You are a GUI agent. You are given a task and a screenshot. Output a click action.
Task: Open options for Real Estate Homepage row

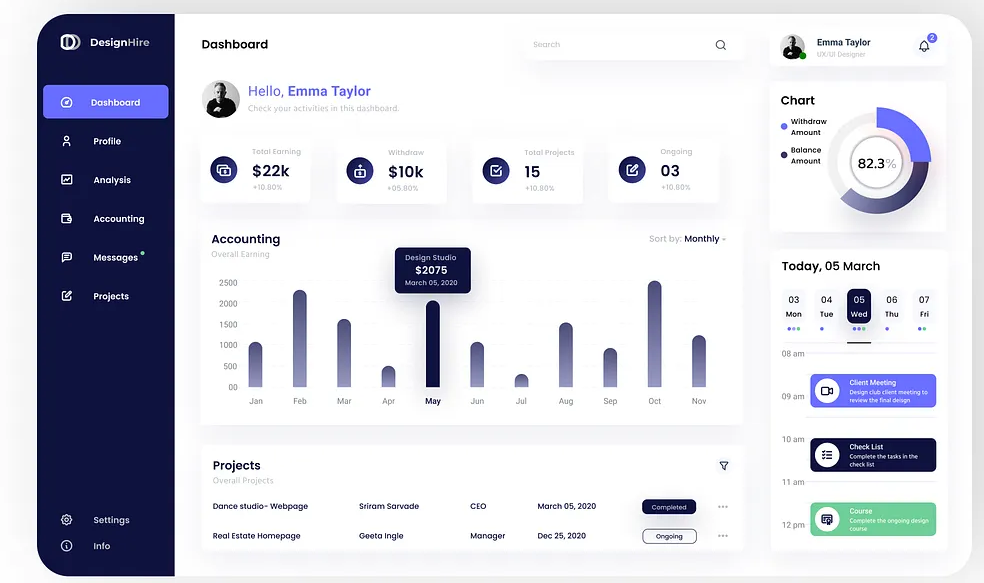[x=723, y=536]
